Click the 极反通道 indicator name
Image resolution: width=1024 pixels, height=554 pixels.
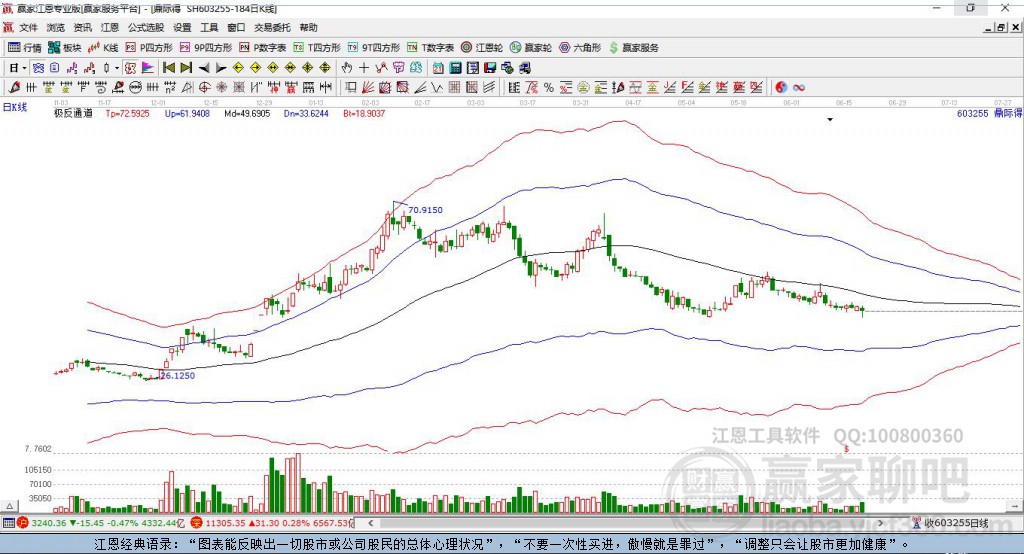point(73,113)
